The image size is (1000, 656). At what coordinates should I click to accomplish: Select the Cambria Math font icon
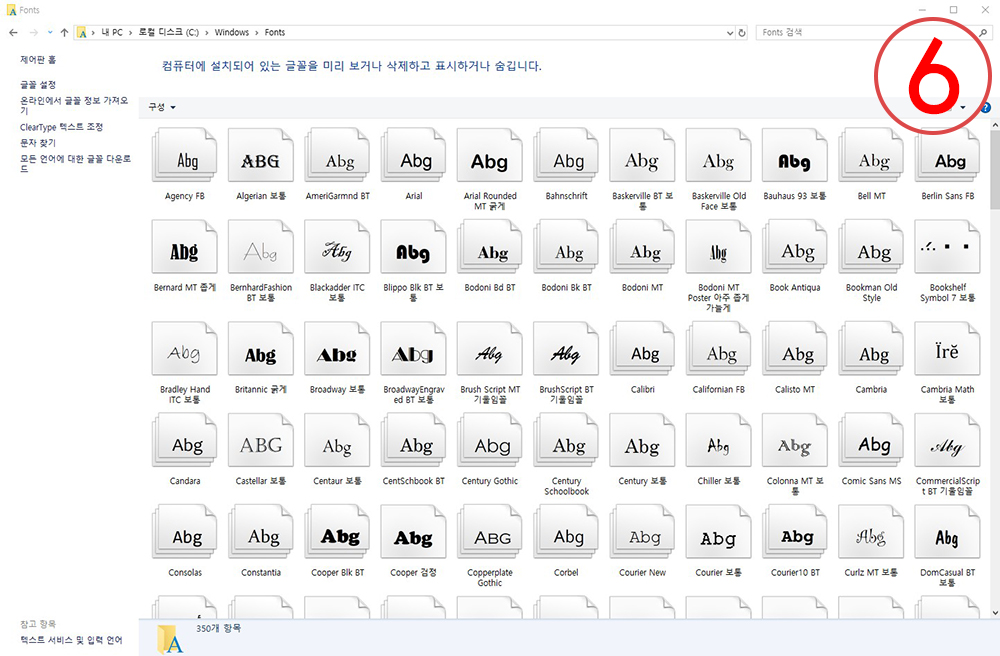click(947, 350)
